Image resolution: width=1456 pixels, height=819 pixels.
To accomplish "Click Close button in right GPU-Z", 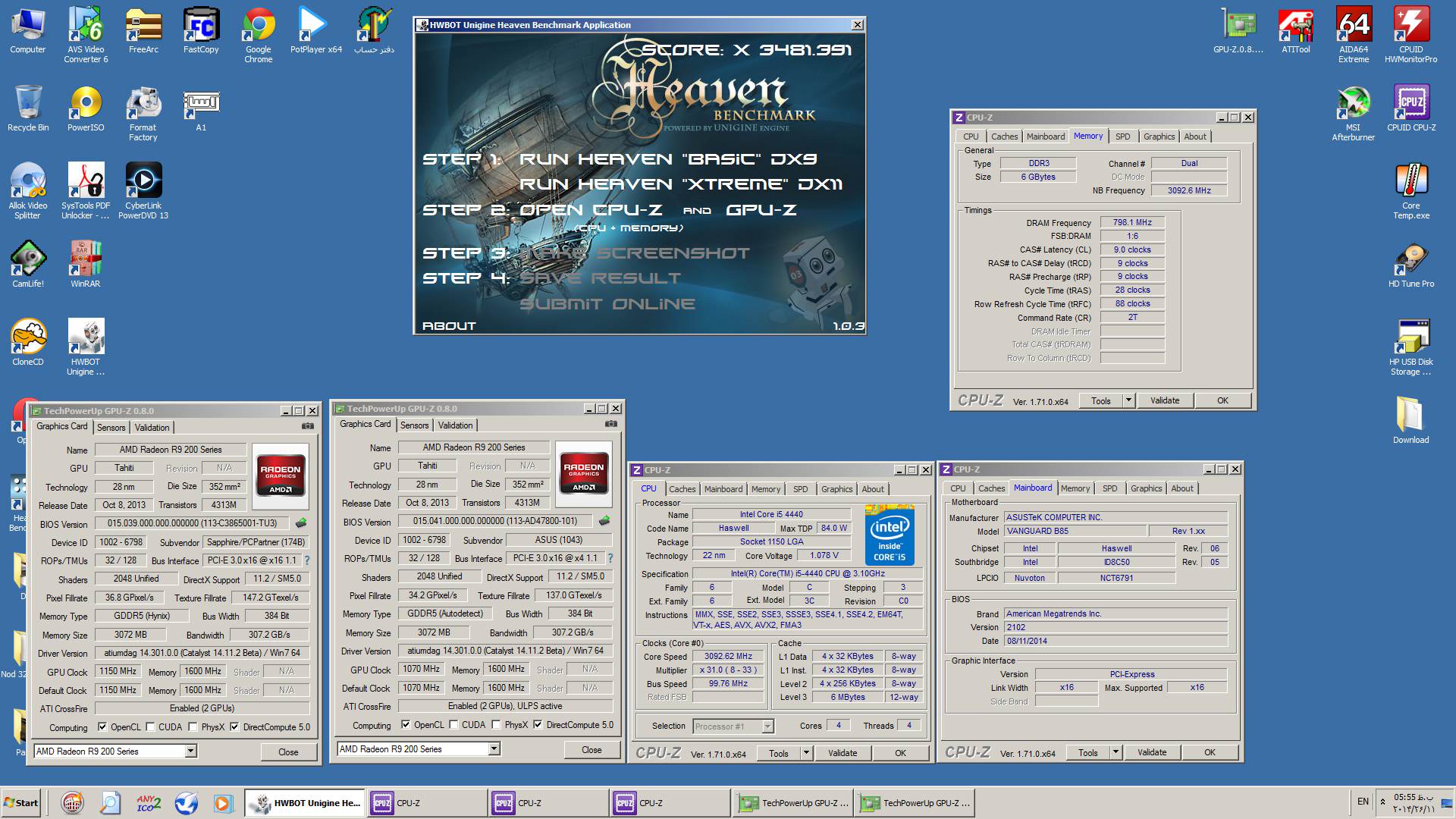I will [591, 750].
